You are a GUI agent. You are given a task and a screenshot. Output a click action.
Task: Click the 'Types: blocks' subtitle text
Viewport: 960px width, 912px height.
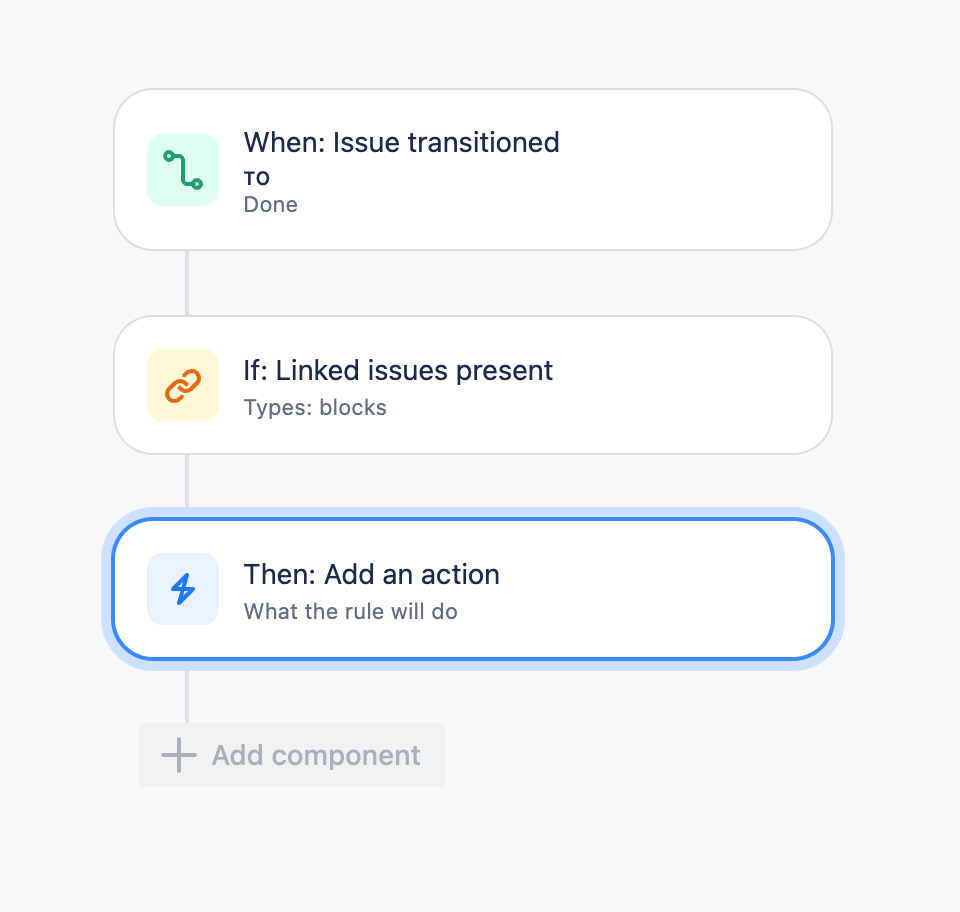315,408
